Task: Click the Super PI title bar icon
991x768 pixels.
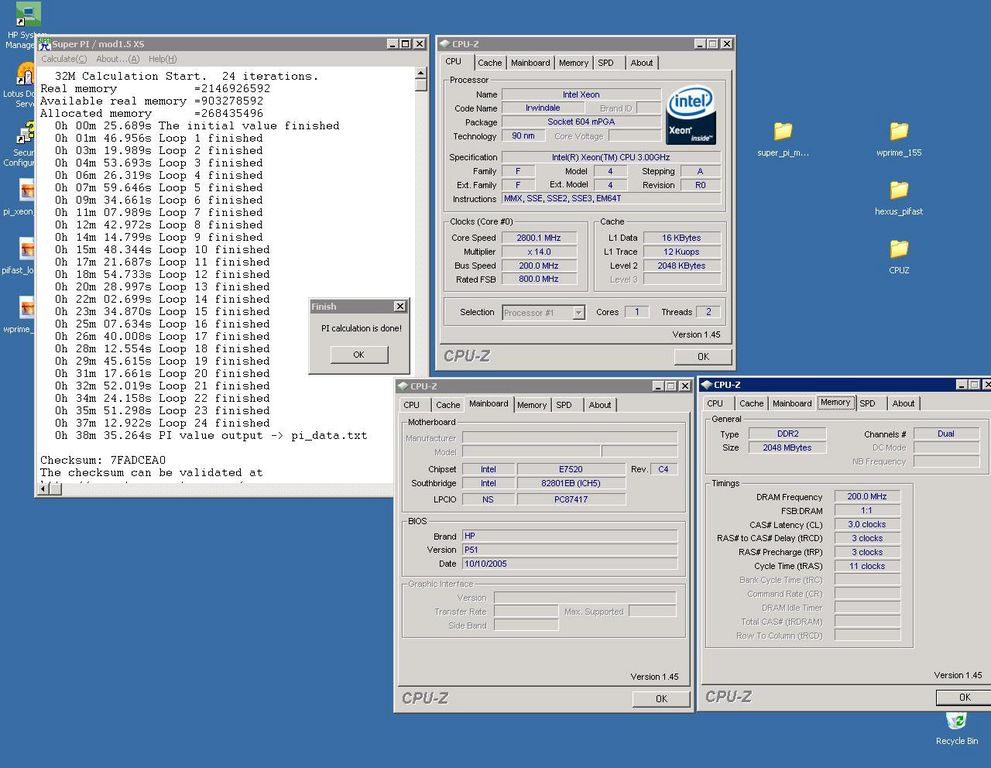Action: point(44,44)
